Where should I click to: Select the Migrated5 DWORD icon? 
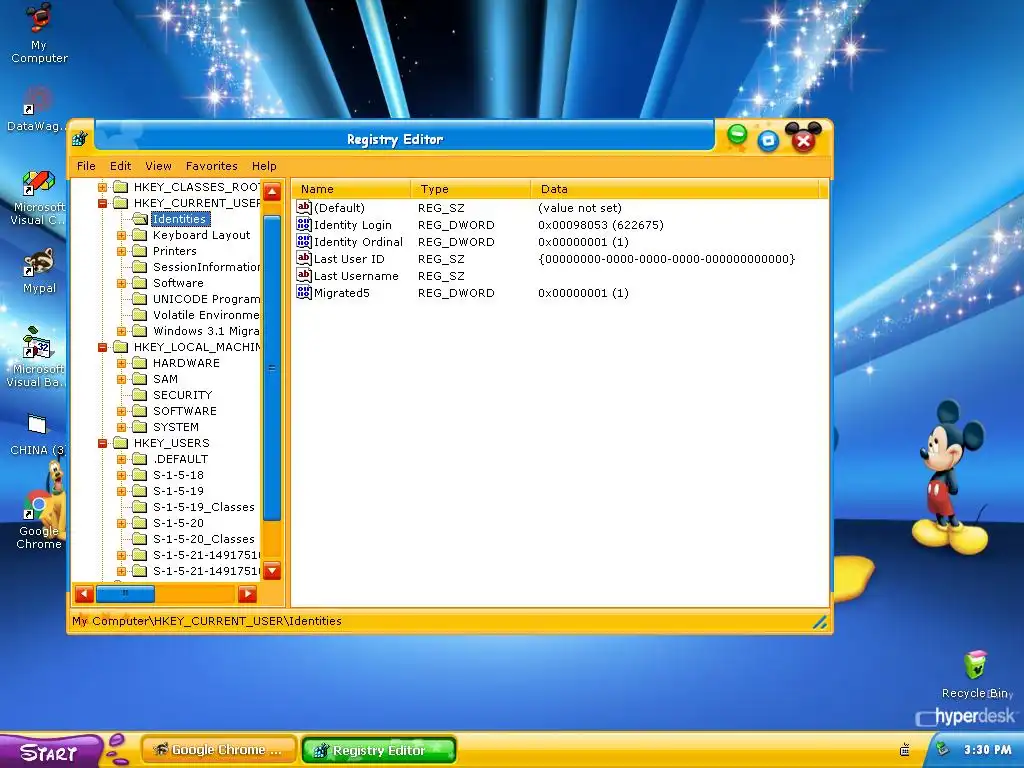click(304, 293)
